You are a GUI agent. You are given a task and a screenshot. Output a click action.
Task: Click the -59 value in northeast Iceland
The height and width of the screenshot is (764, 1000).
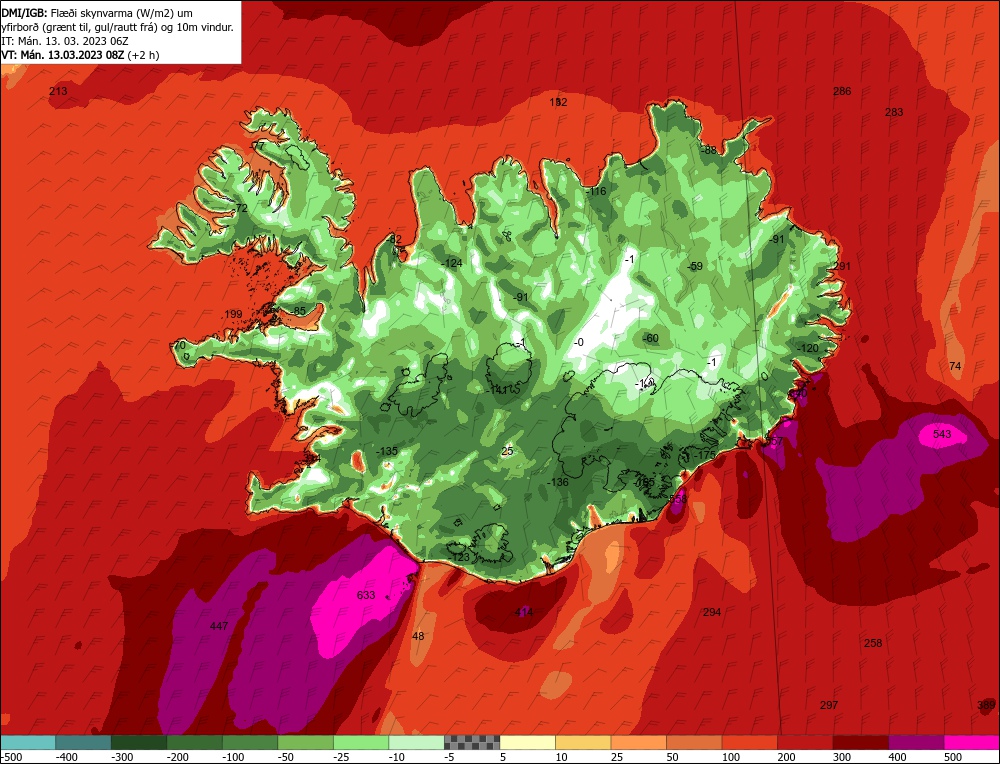pyautogui.click(x=695, y=266)
